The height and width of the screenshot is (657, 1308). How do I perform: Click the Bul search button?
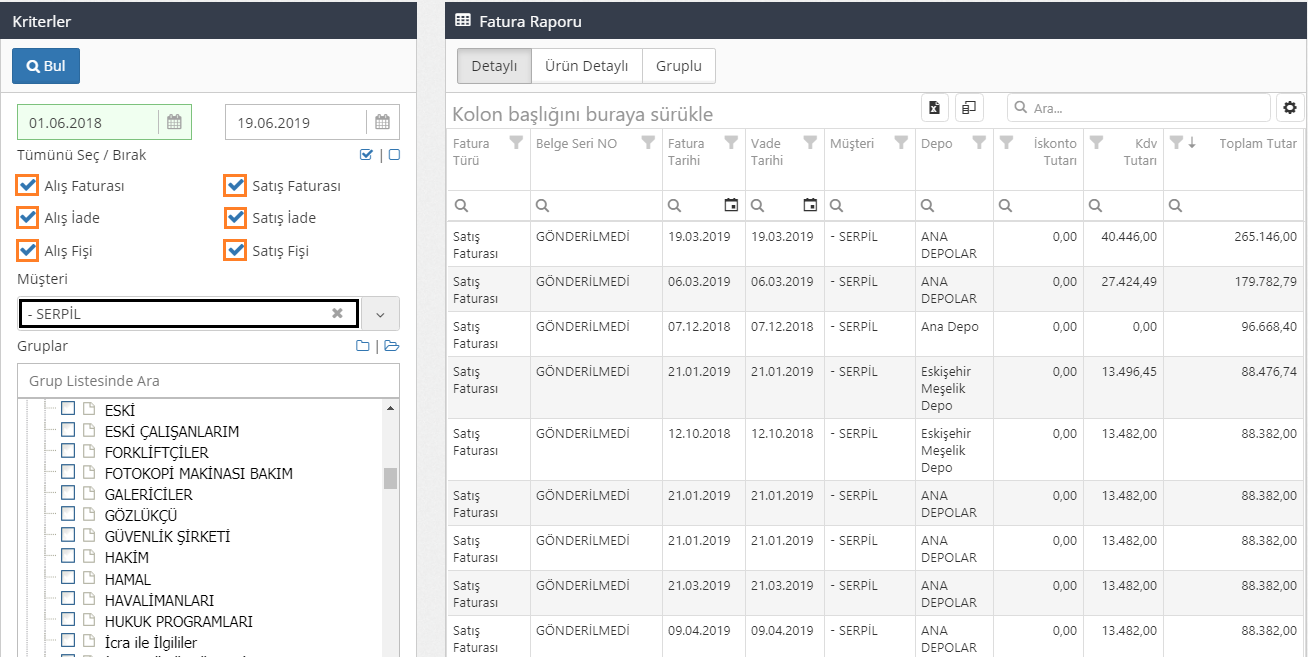click(46, 66)
